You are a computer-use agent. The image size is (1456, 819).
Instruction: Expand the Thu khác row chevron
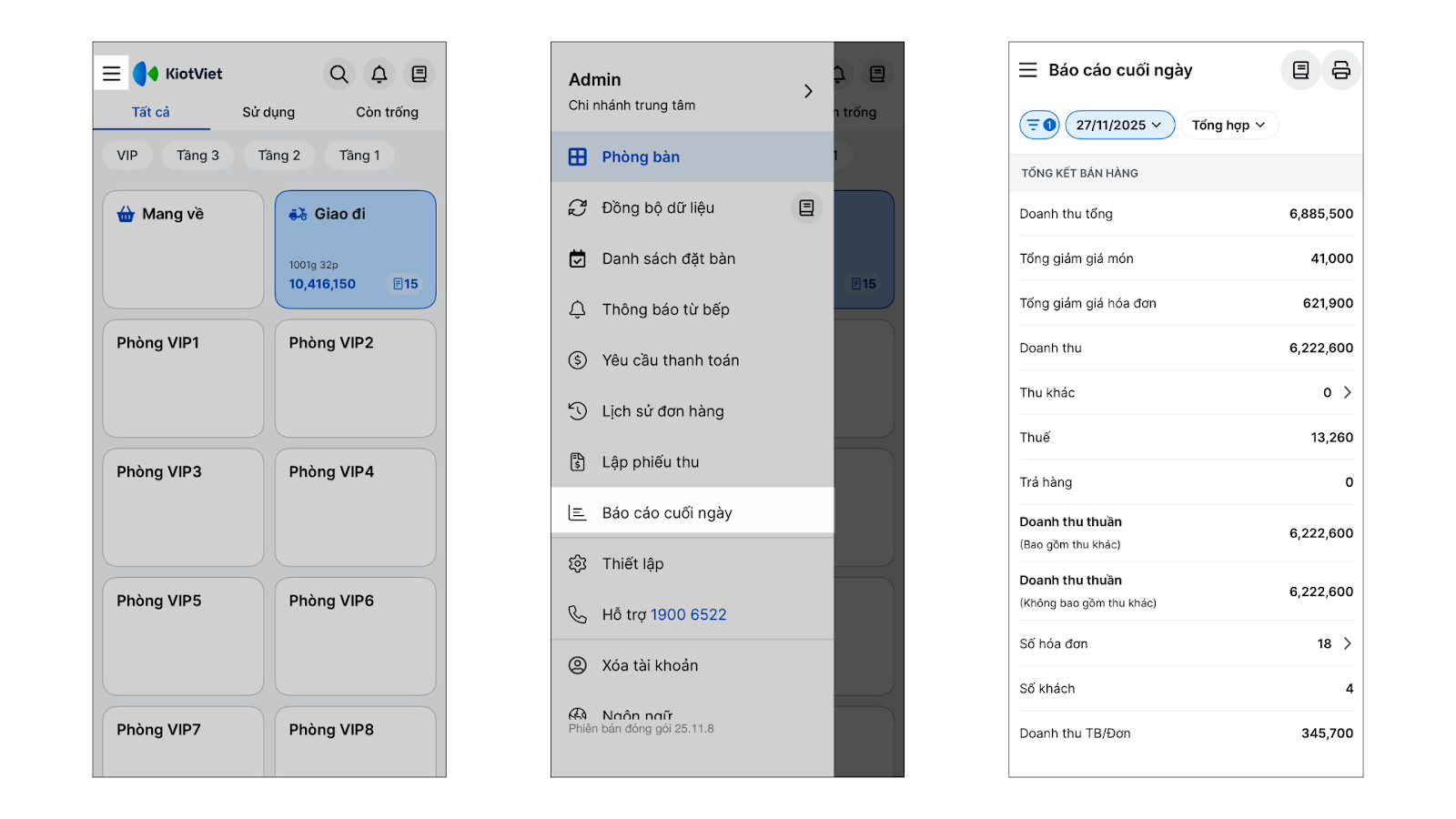(x=1348, y=393)
